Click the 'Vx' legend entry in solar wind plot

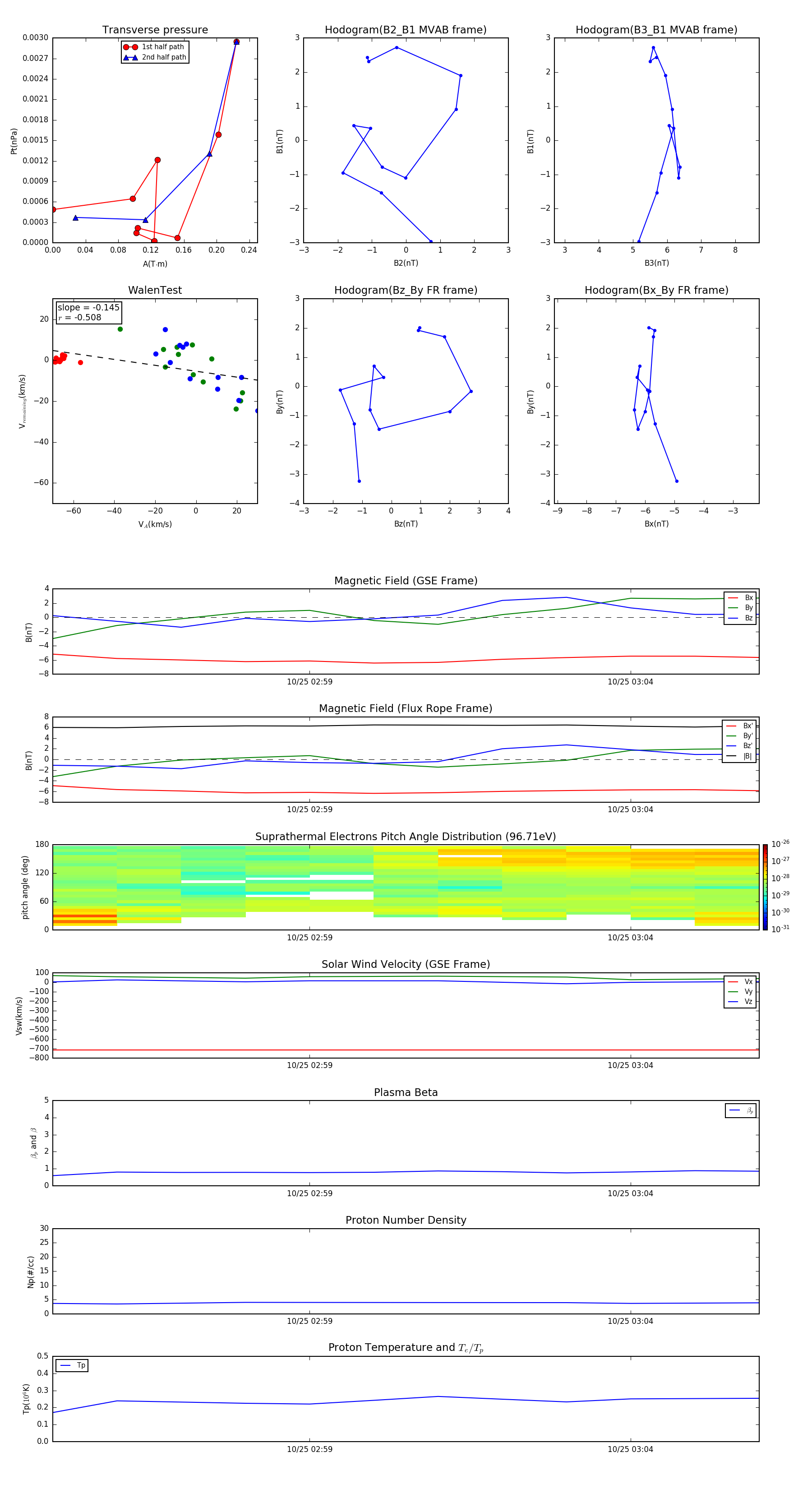740,981
